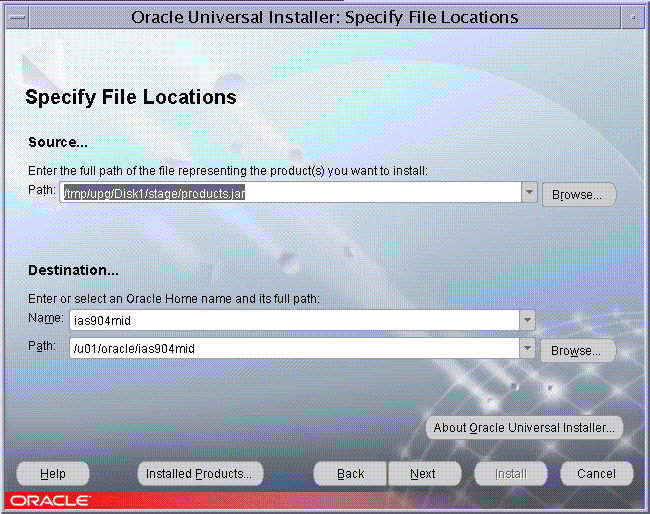Click the Oracle logo in the footer

point(50,501)
